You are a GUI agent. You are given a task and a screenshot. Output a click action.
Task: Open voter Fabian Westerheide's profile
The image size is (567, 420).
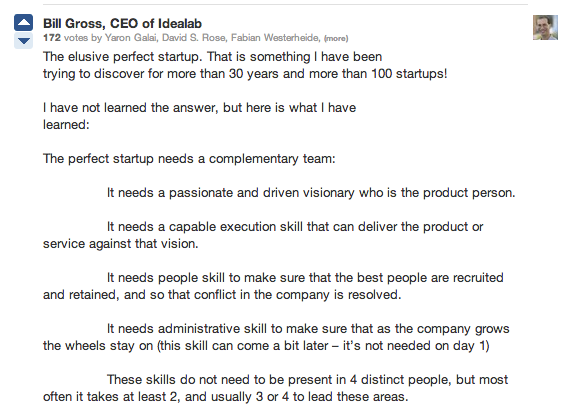pyautogui.click(x=275, y=38)
